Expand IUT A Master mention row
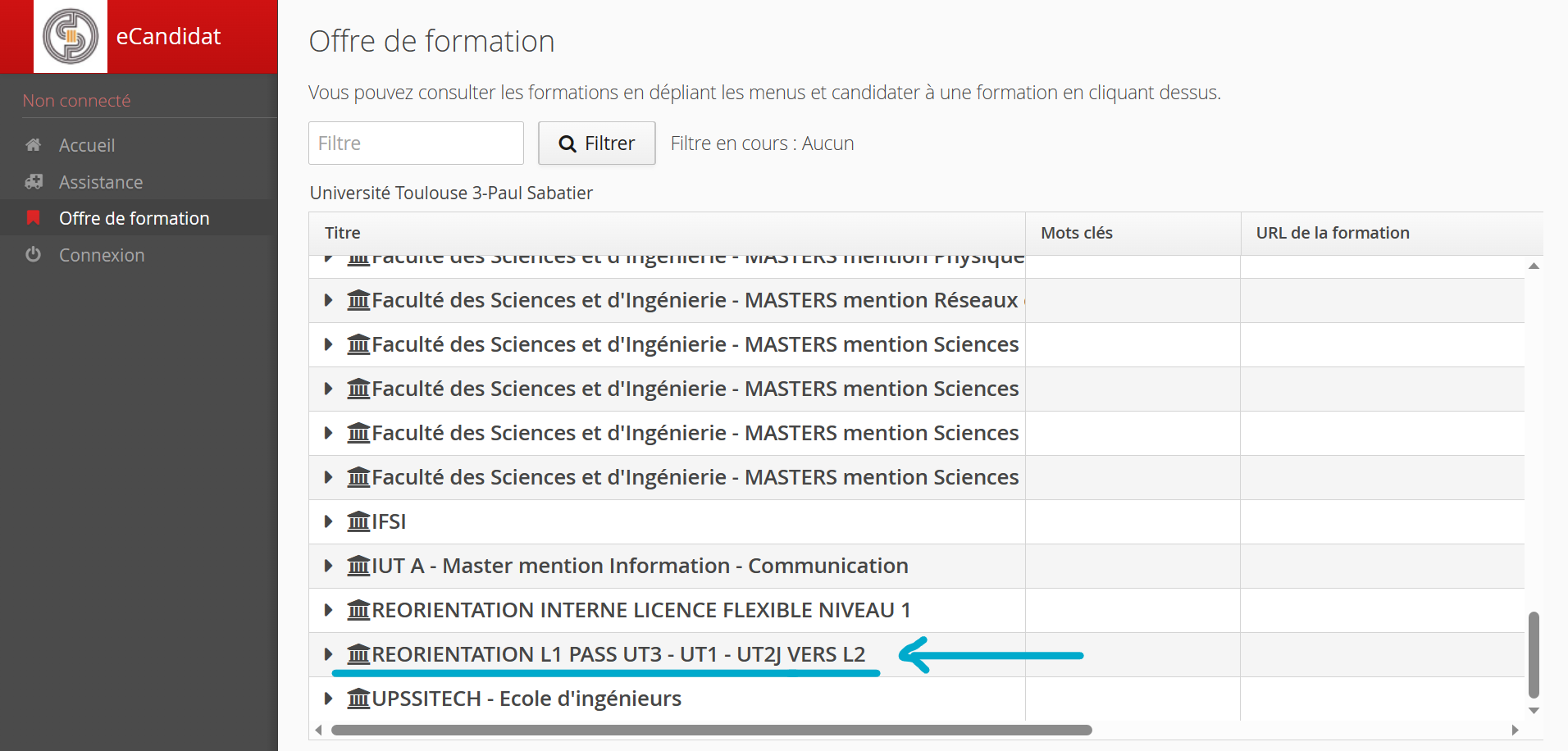1568x751 pixels. tap(328, 566)
